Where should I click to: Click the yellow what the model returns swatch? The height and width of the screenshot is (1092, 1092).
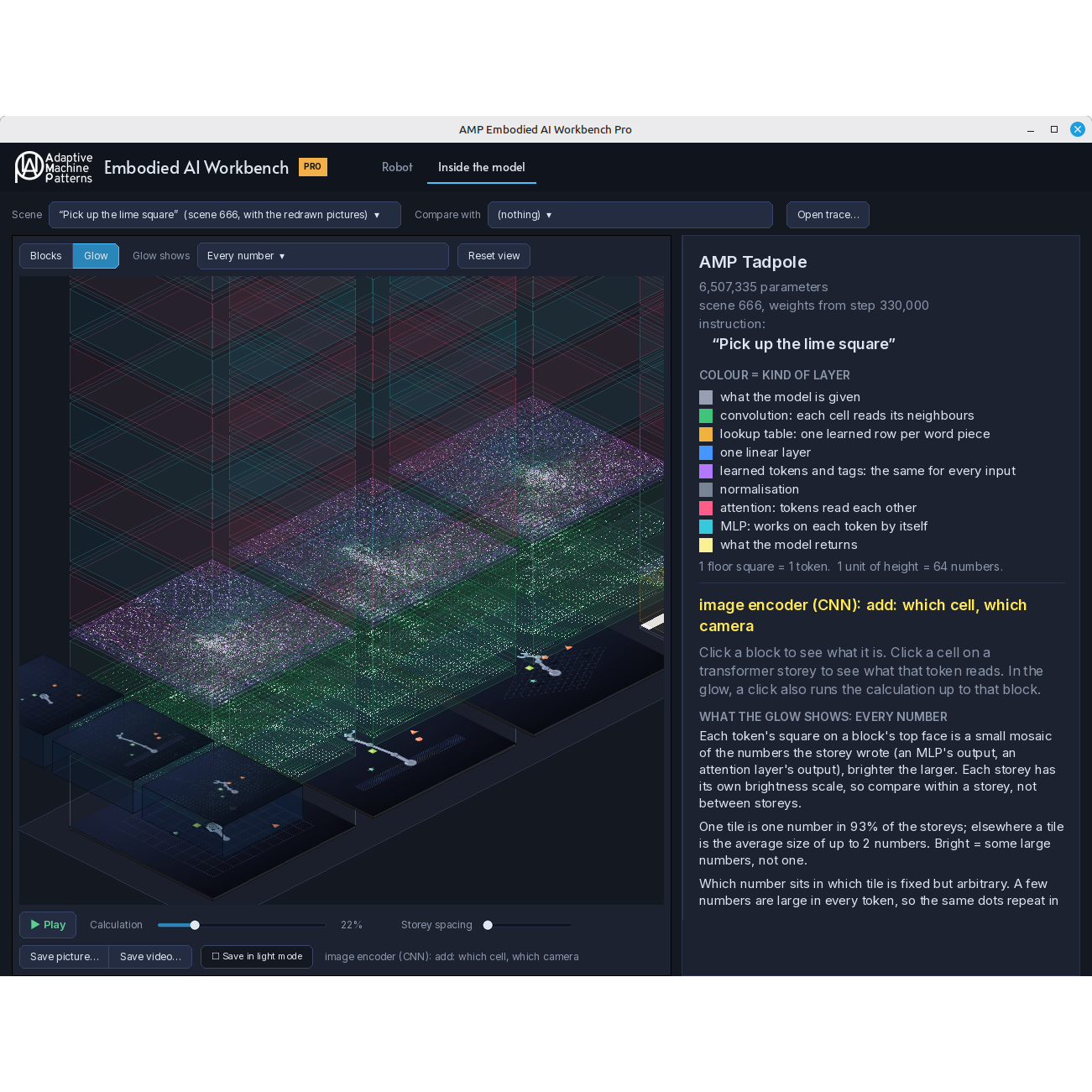(x=706, y=545)
